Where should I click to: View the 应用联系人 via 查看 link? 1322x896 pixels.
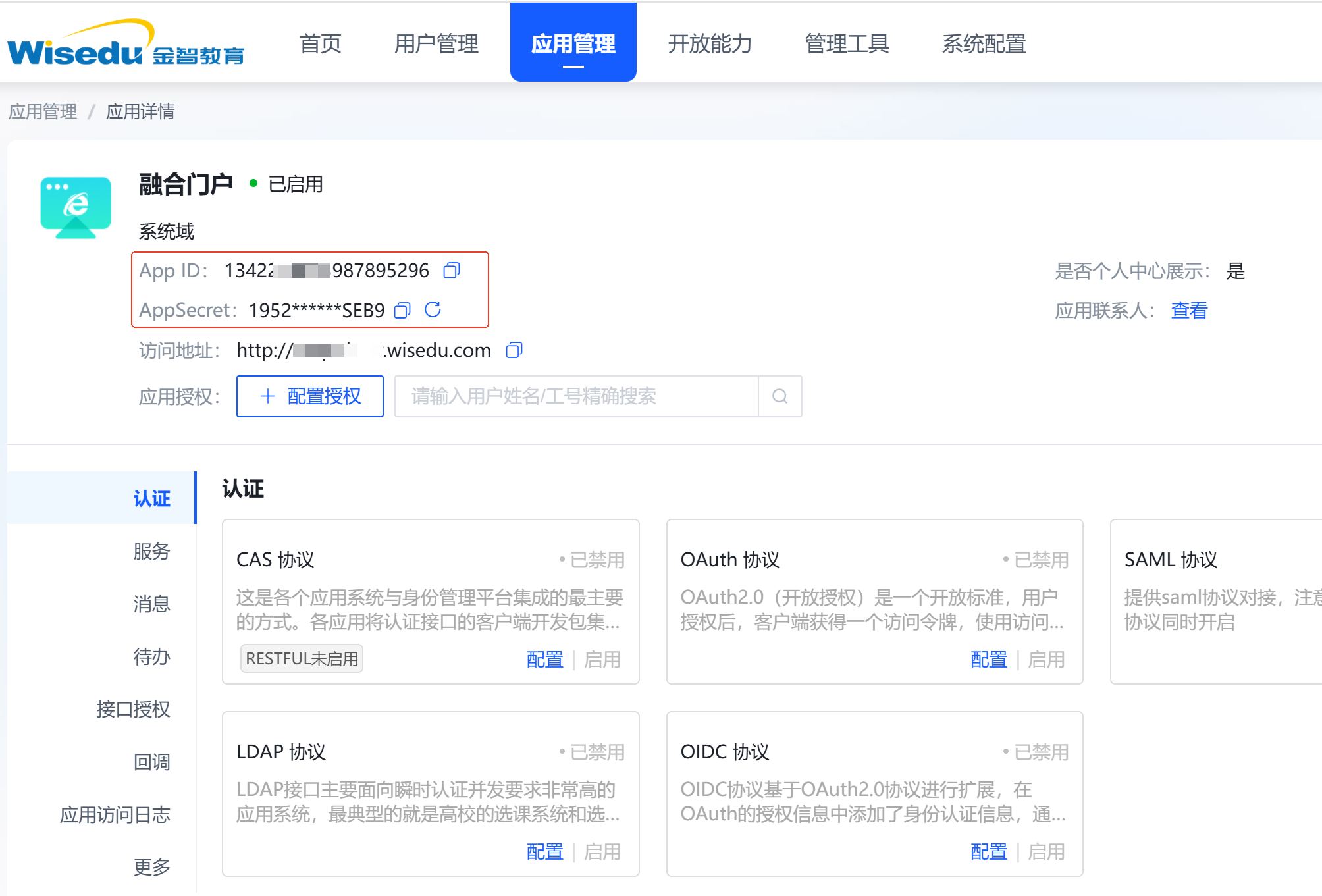coord(1190,310)
